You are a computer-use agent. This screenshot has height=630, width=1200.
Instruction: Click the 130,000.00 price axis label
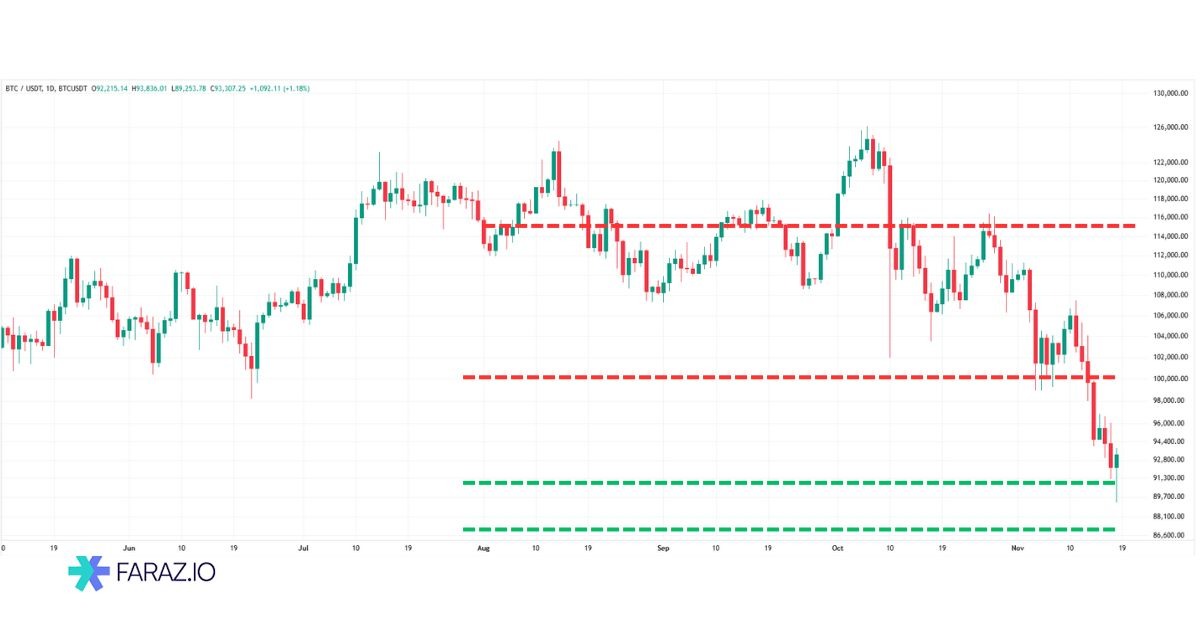pyautogui.click(x=1170, y=94)
